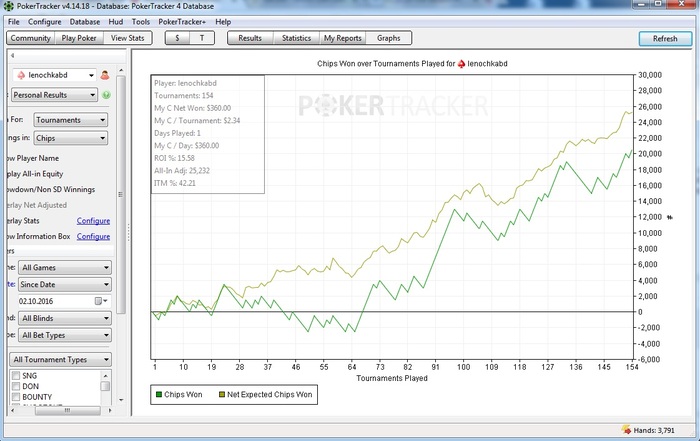700x441 pixels.
Task: Expand the Tournaments dropdown
Action: click(x=71, y=120)
